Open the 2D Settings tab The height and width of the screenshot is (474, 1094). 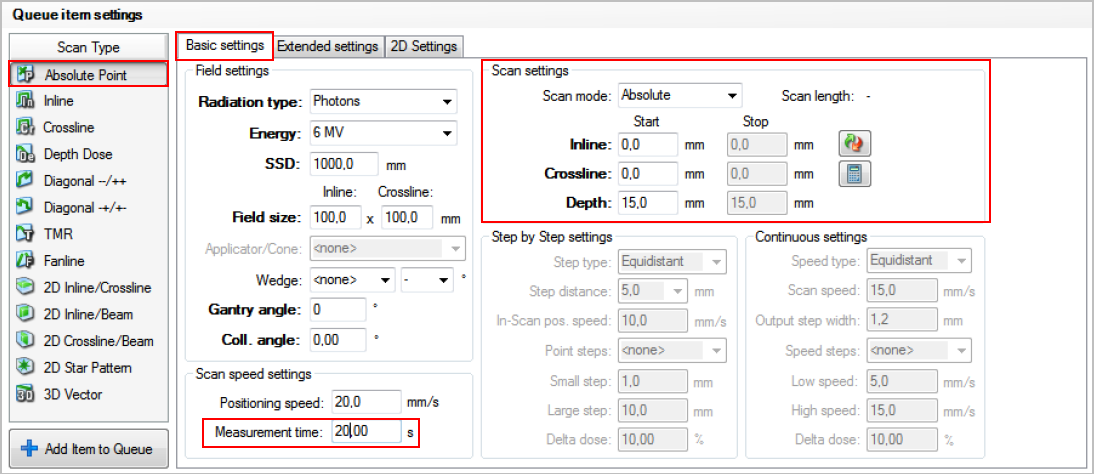[x=423, y=46]
